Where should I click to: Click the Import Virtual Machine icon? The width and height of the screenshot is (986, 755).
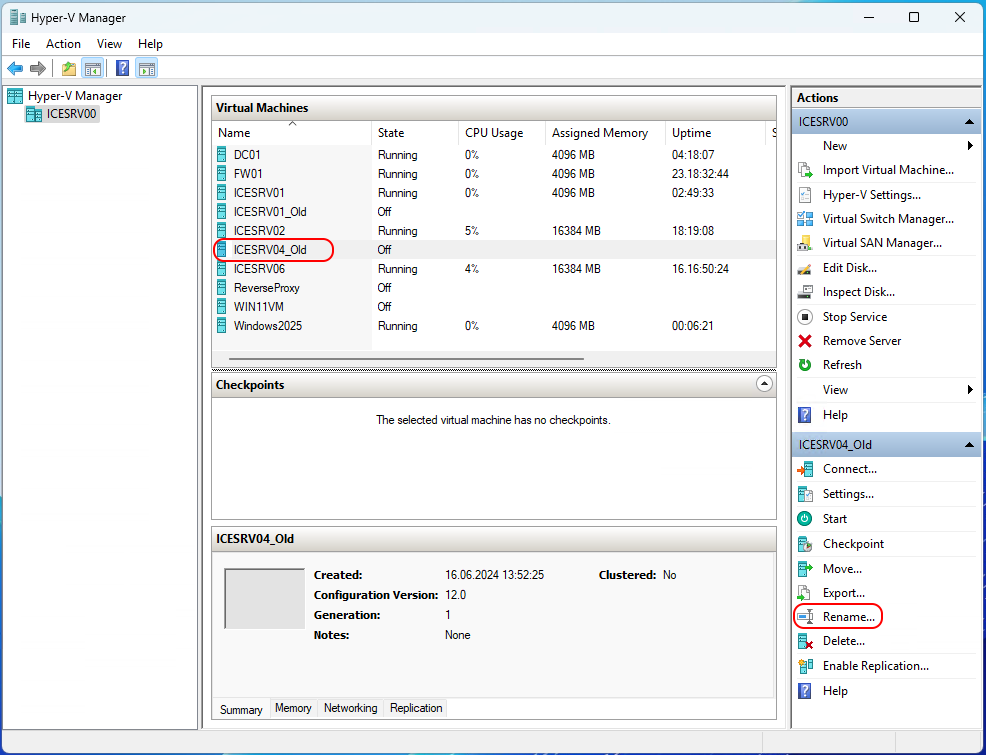pos(805,170)
